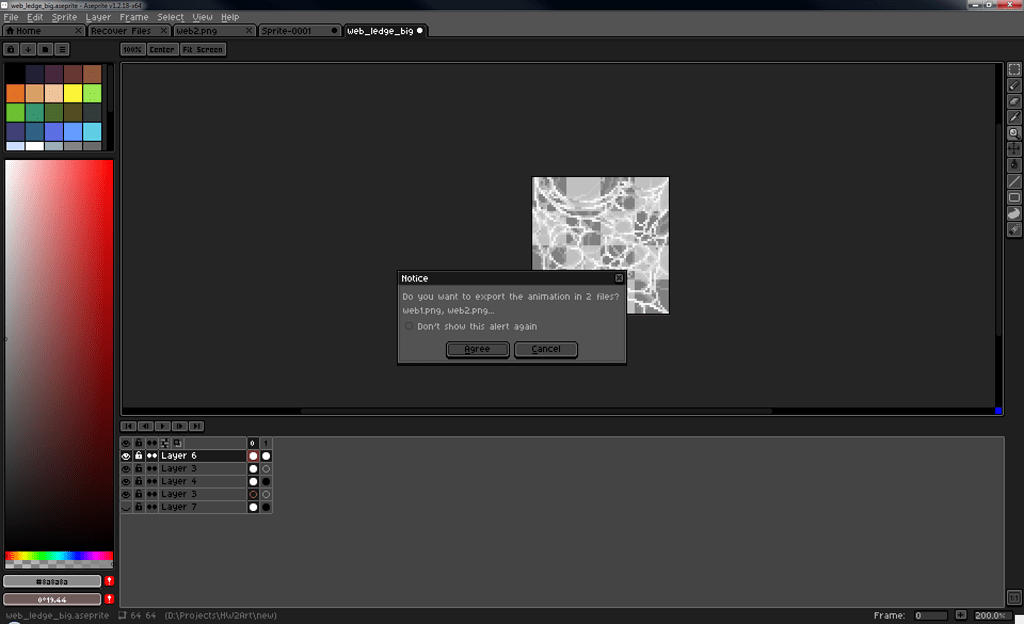Image resolution: width=1024 pixels, height=624 pixels.
Task: Toggle the timeline icon at bottom right corner
Action: coord(1014,597)
